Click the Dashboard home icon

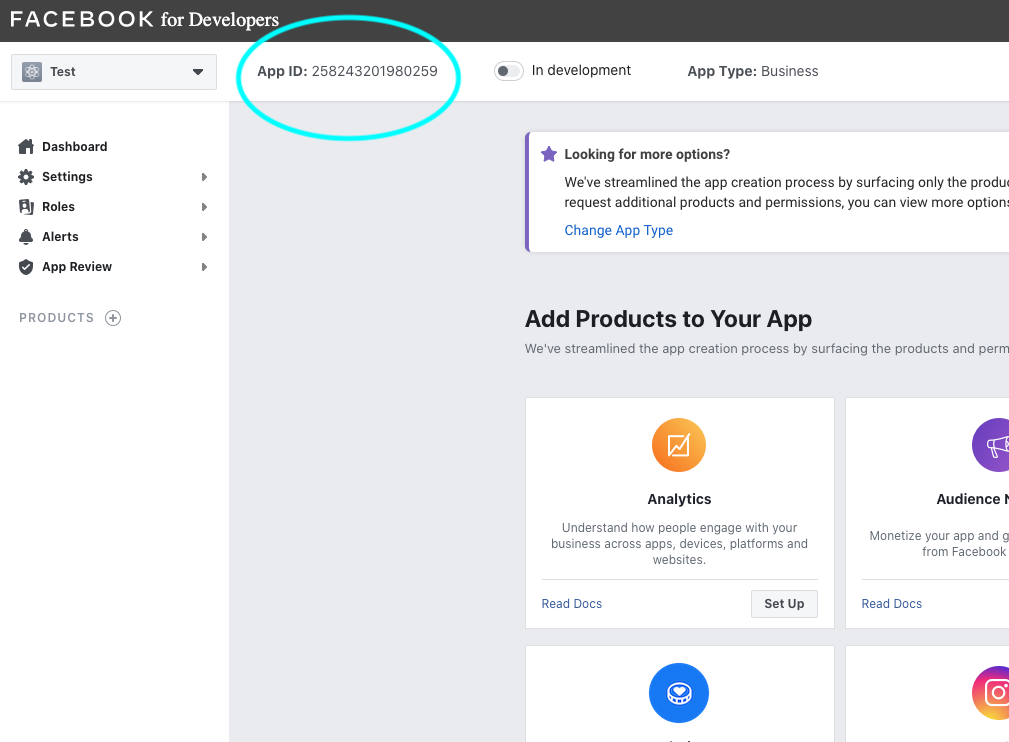tap(26, 147)
